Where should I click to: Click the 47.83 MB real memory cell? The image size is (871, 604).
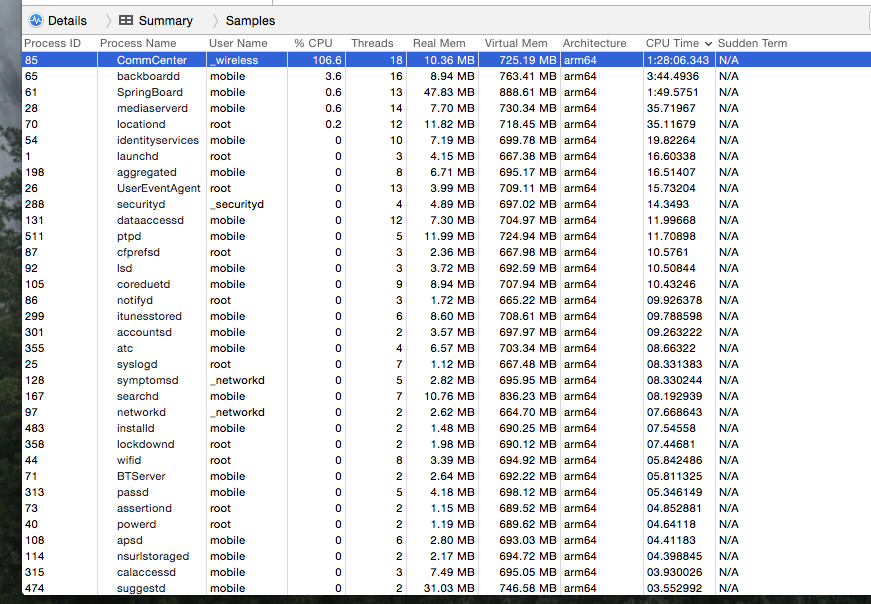pos(449,92)
